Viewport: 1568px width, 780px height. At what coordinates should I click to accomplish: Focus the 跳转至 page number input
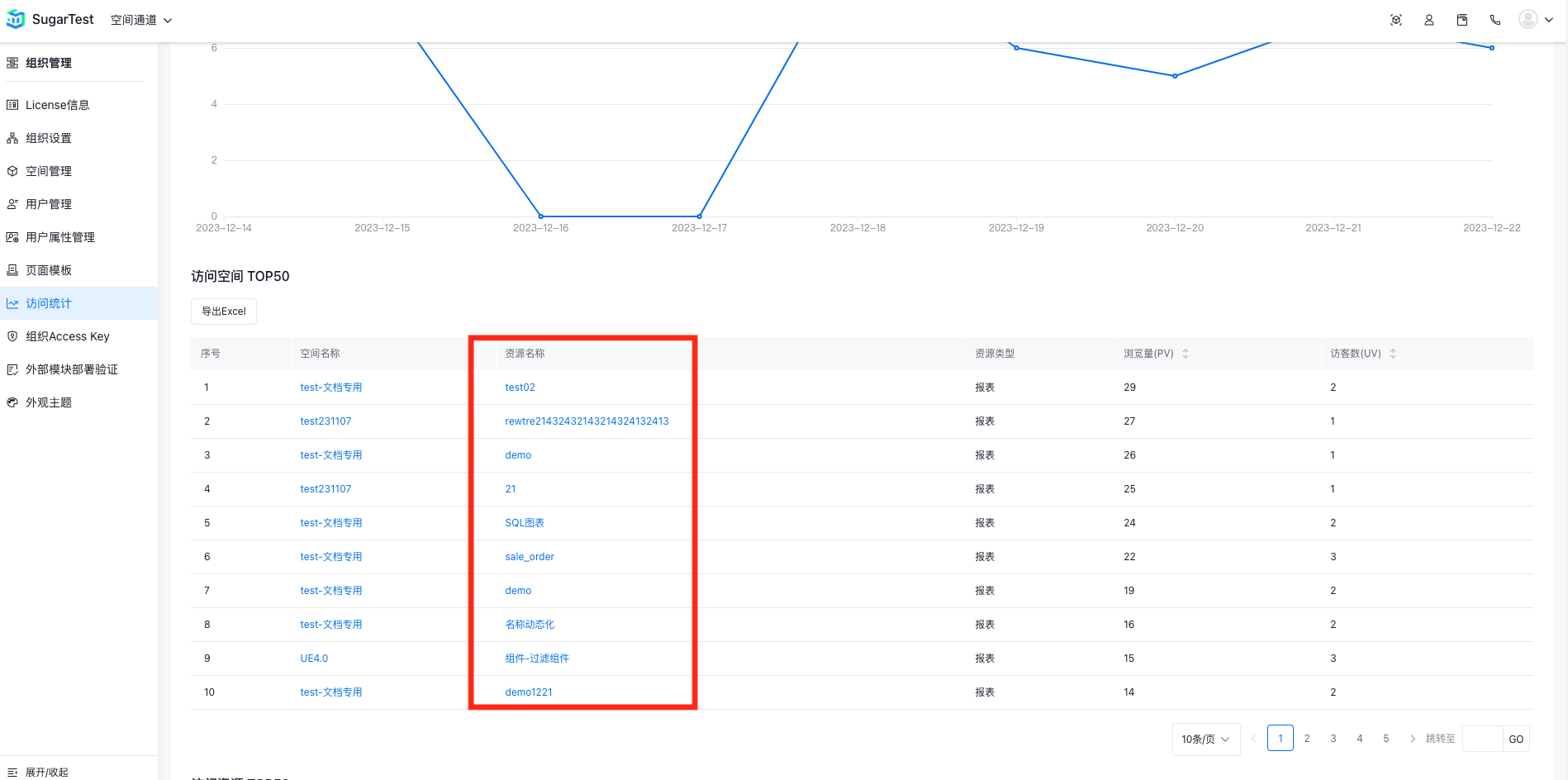[x=1482, y=739]
